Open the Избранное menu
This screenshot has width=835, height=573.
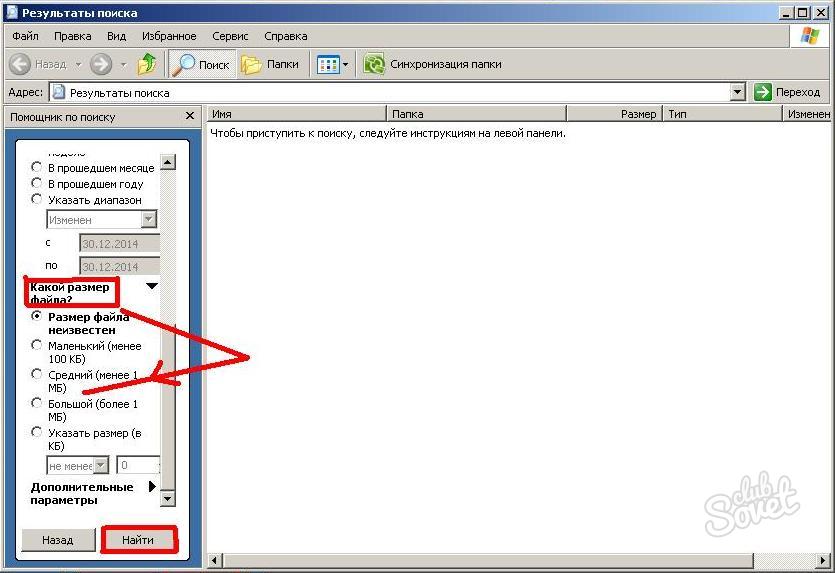click(x=162, y=36)
